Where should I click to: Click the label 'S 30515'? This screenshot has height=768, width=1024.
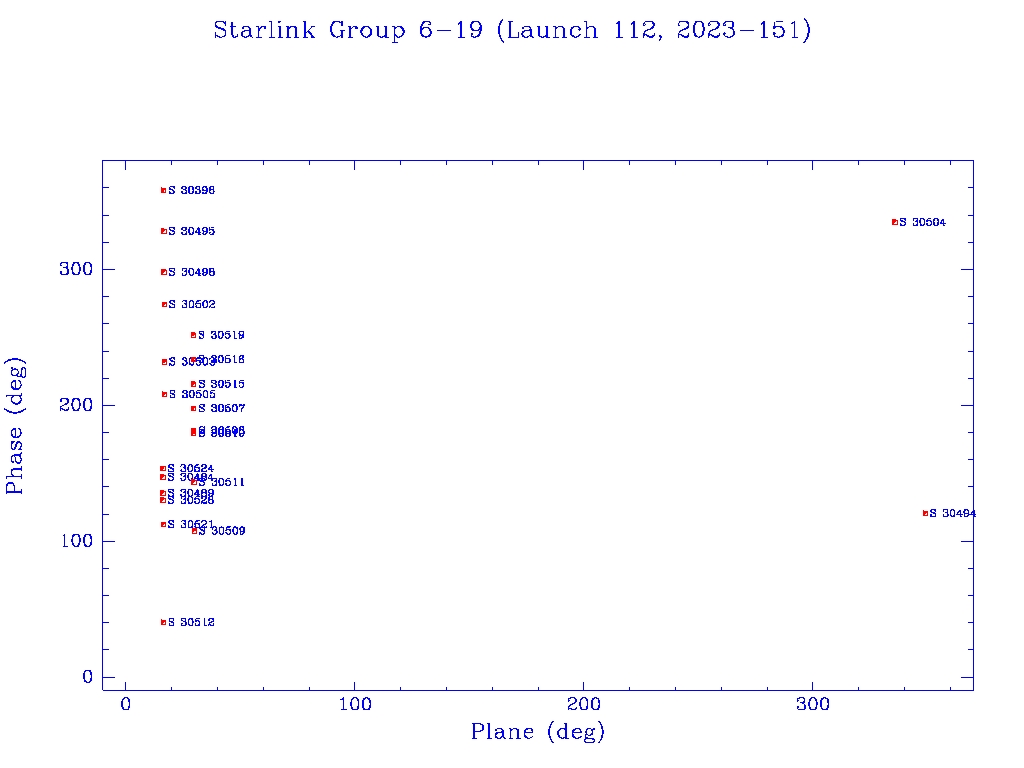221,384
